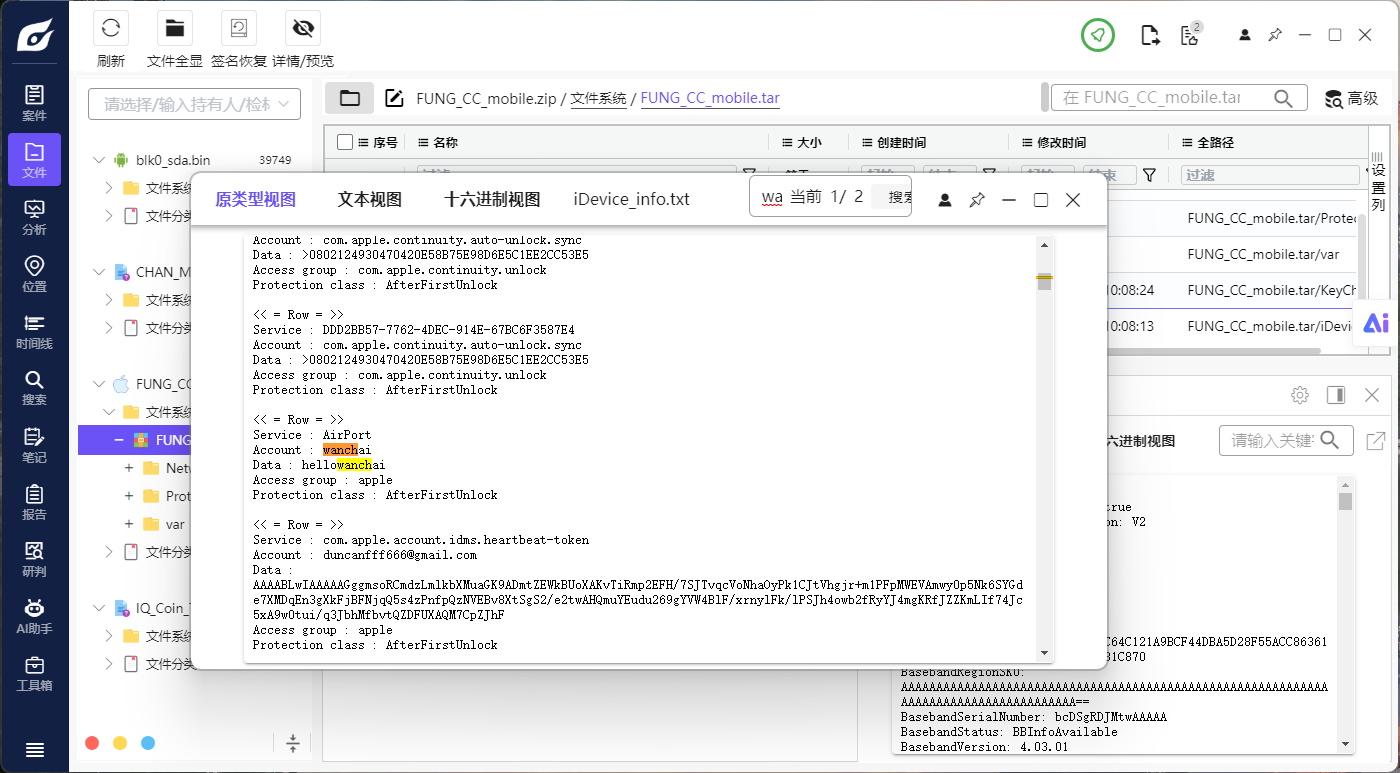Open the 报告 (Report) sidebar section
1400x773 pixels.
pos(34,502)
